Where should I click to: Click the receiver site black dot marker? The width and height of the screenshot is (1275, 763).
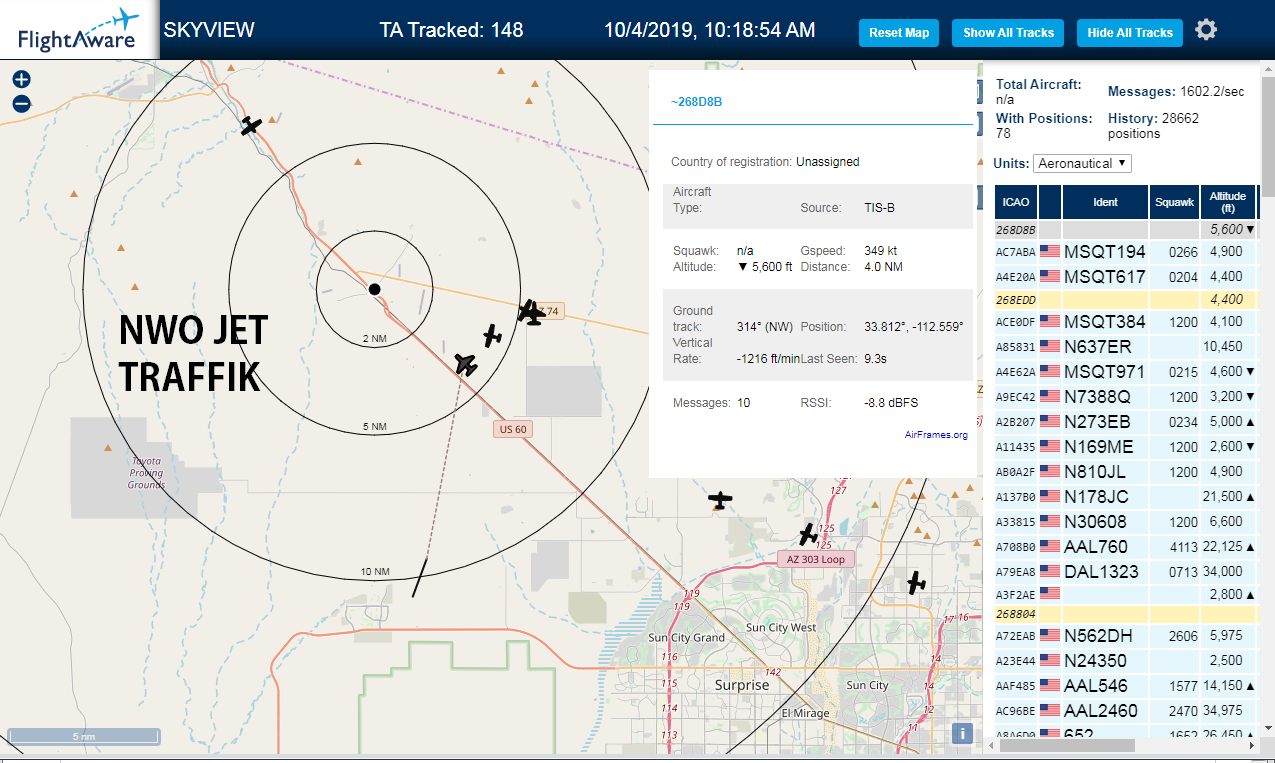click(374, 289)
